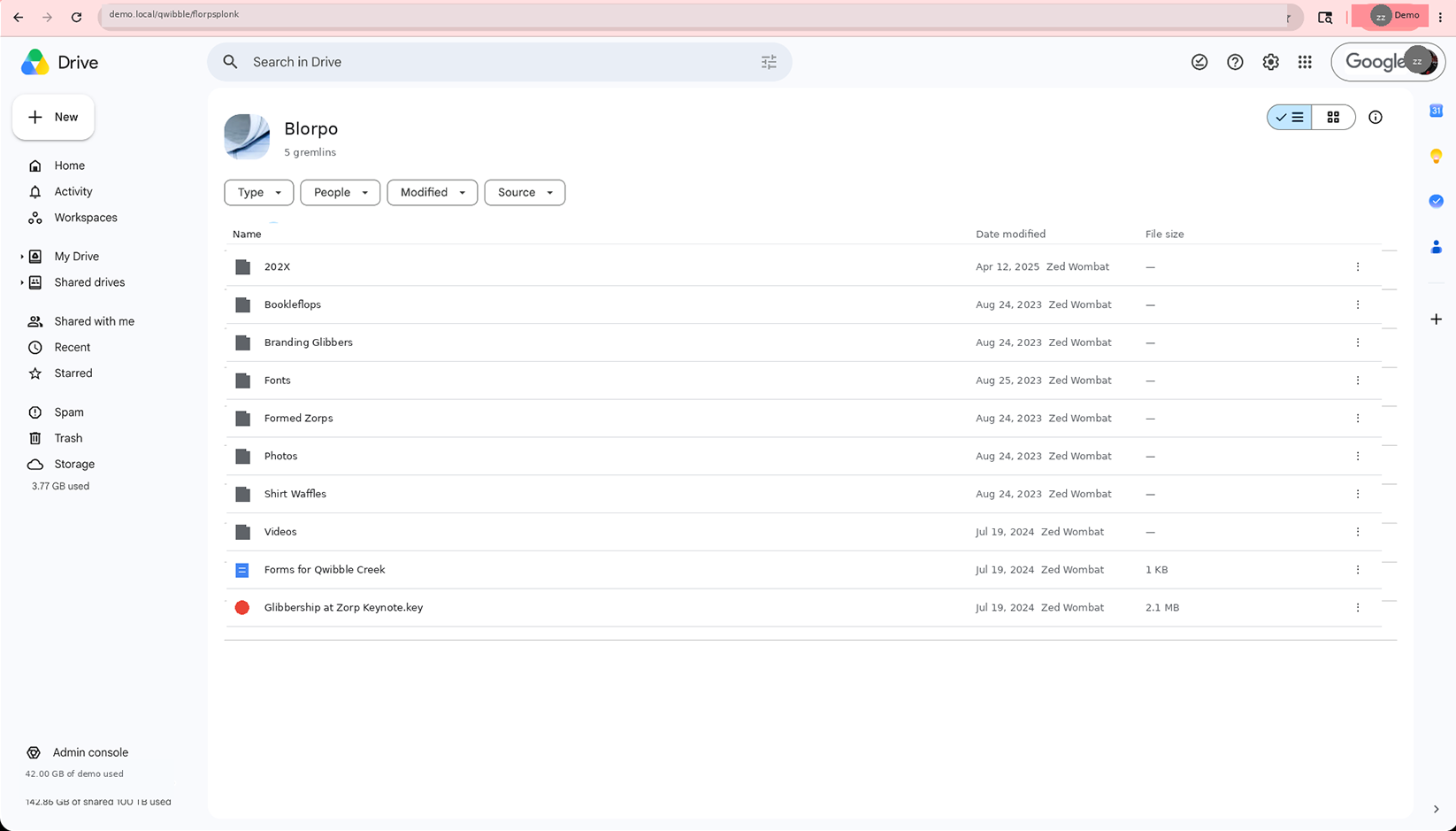
Task: Open the People filter dropdown
Action: tap(341, 192)
